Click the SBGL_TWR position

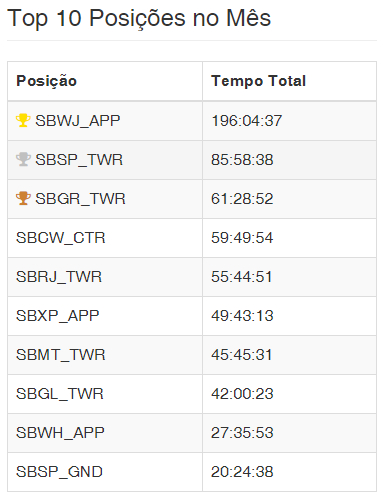click(60, 394)
